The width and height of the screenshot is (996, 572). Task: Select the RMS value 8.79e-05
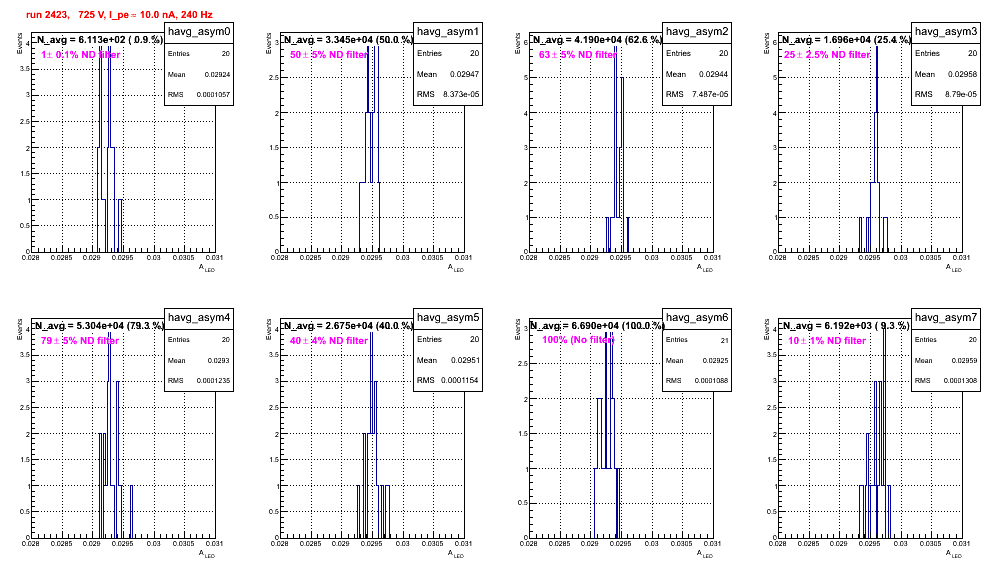coord(961,95)
